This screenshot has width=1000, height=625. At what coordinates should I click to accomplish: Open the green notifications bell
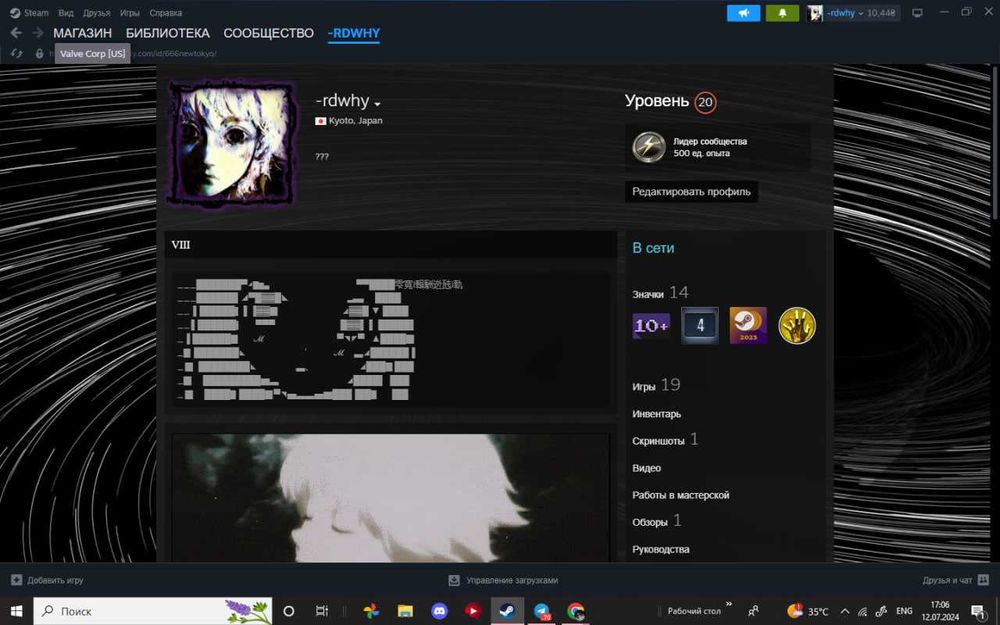(x=782, y=13)
